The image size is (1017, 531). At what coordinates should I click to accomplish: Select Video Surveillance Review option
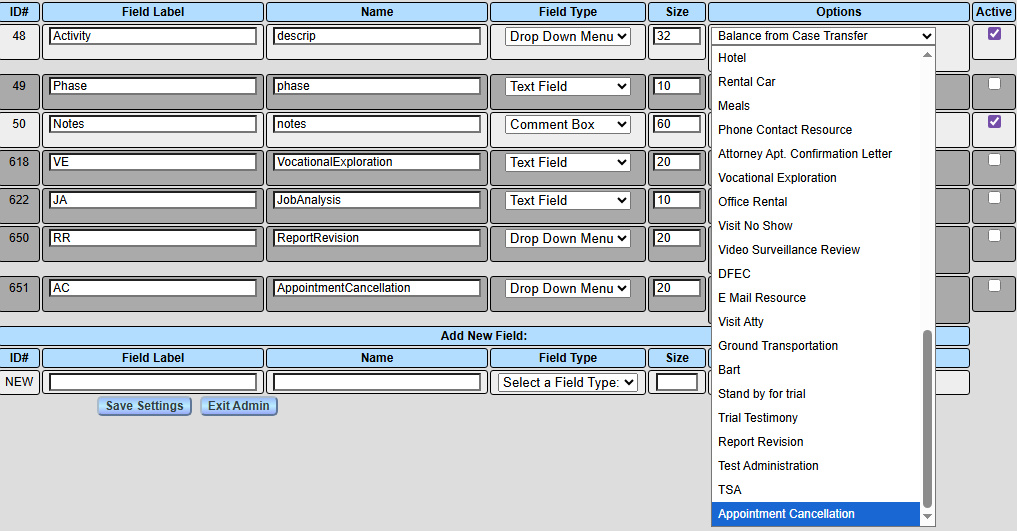pyautogui.click(x=788, y=250)
